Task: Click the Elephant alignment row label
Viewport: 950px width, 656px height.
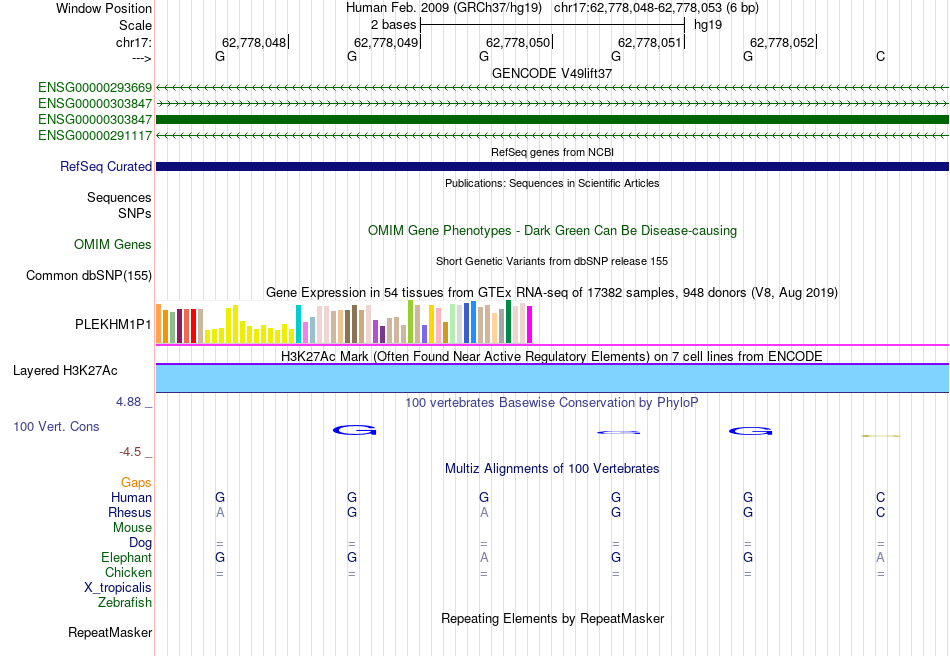Action: click(126, 557)
